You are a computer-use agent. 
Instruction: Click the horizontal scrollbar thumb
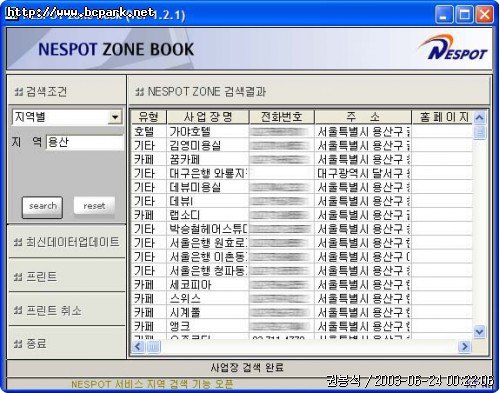click(153, 347)
